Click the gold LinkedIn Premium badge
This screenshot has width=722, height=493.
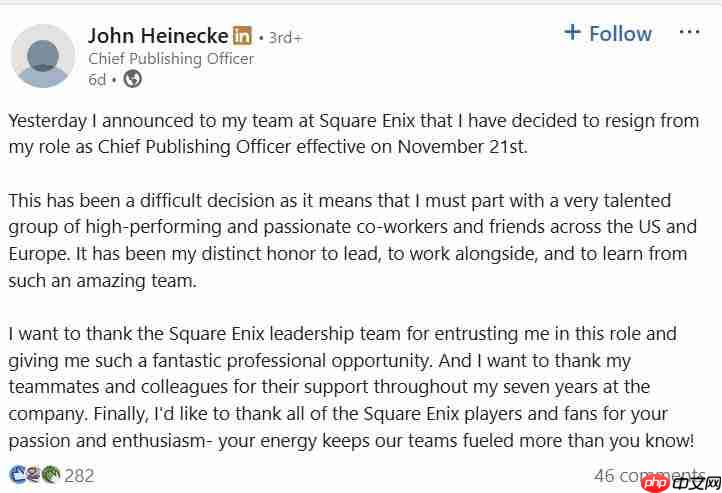tap(242, 36)
